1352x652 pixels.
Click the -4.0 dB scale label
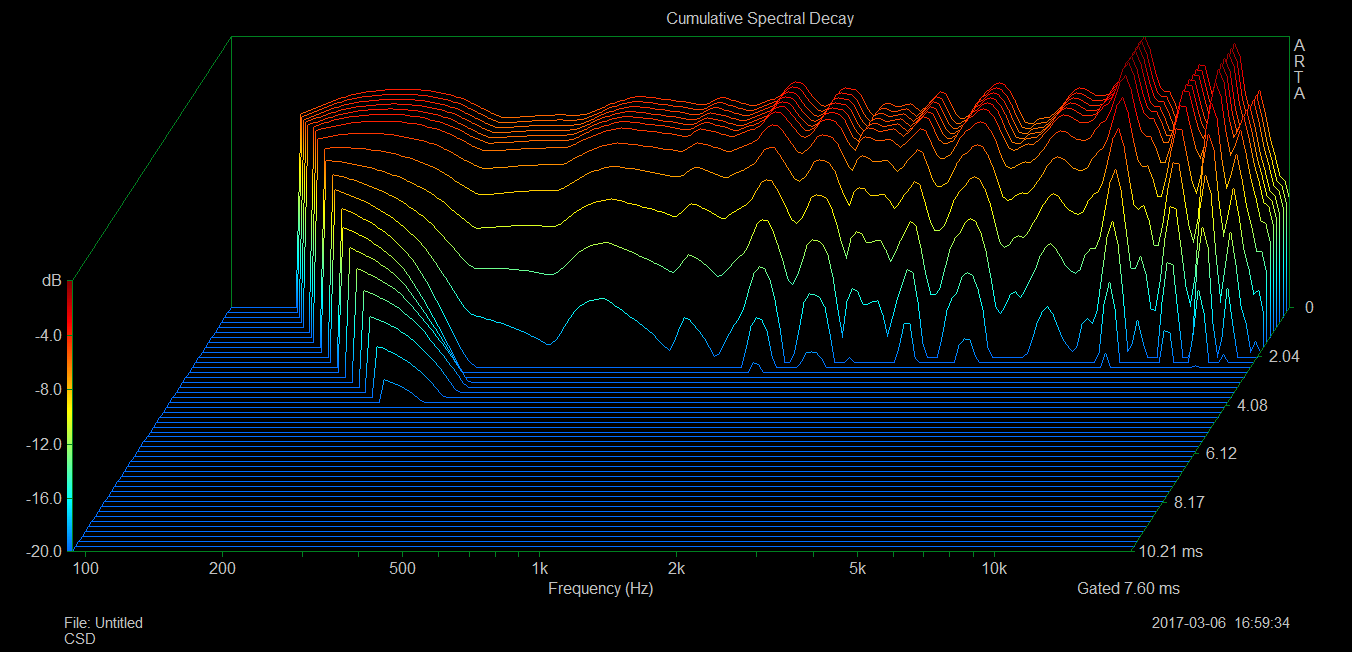pyautogui.click(x=49, y=335)
